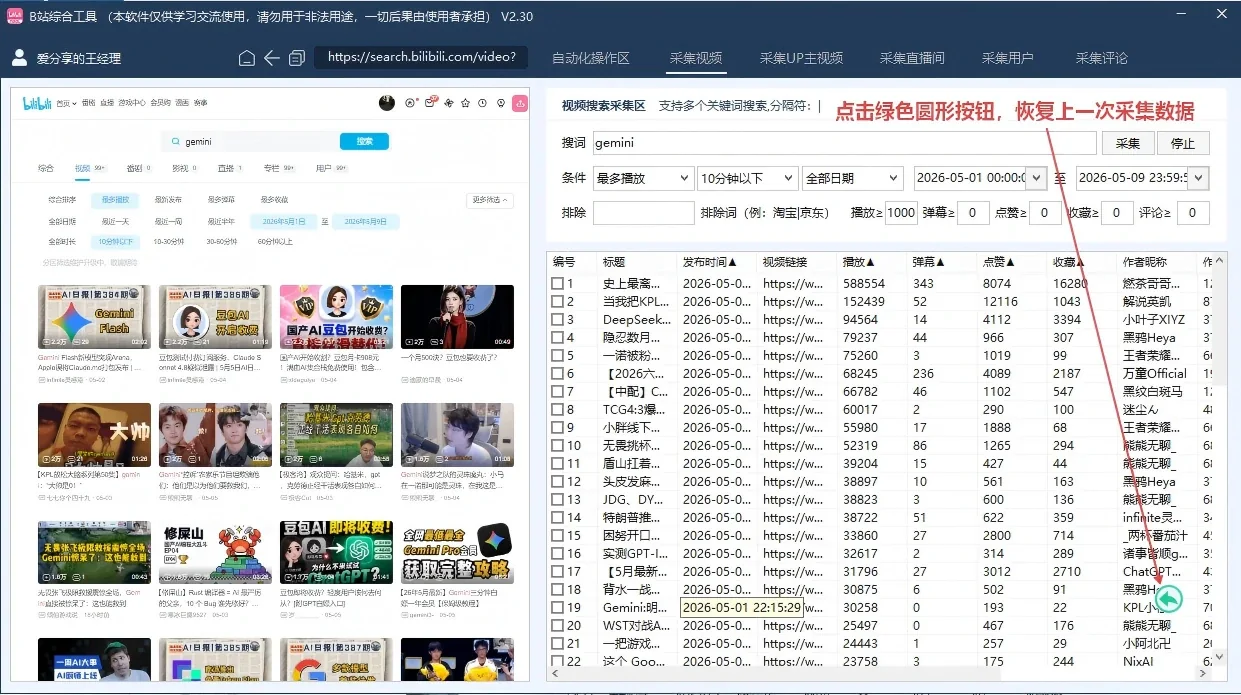Tick the checkbox for row 1
The width and height of the screenshot is (1241, 695).
click(x=557, y=284)
